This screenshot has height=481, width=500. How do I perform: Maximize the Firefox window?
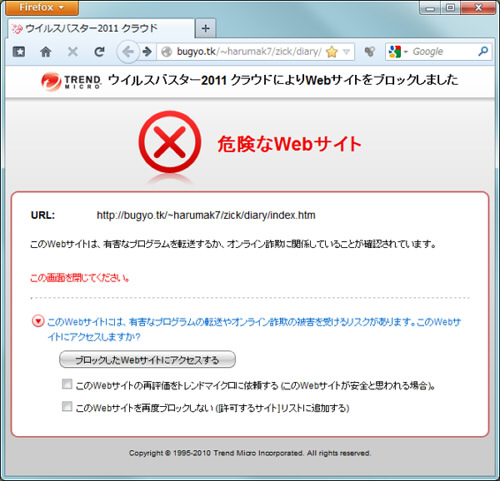coord(451,8)
